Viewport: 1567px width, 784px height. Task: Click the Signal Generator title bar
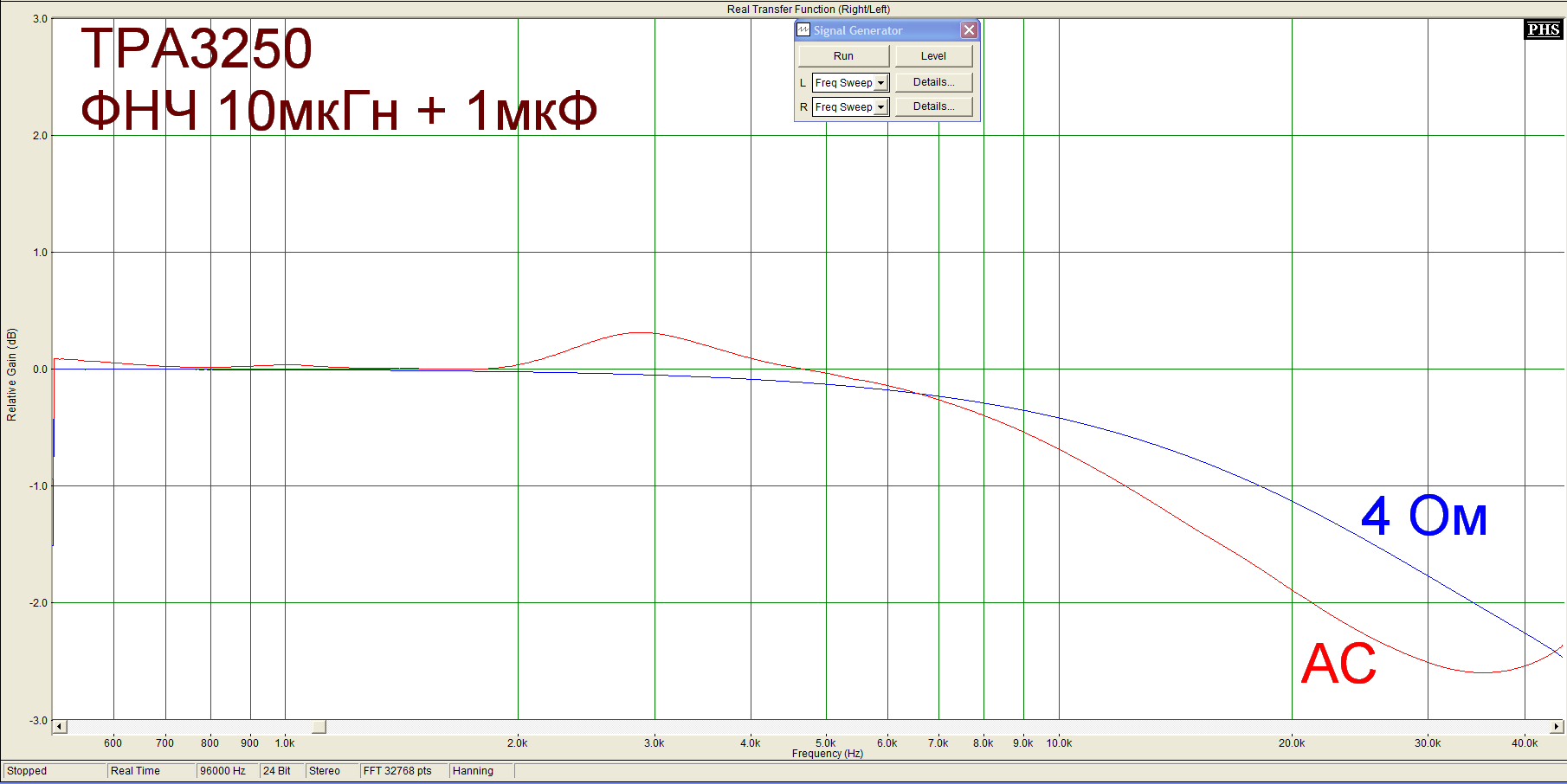pos(883,30)
